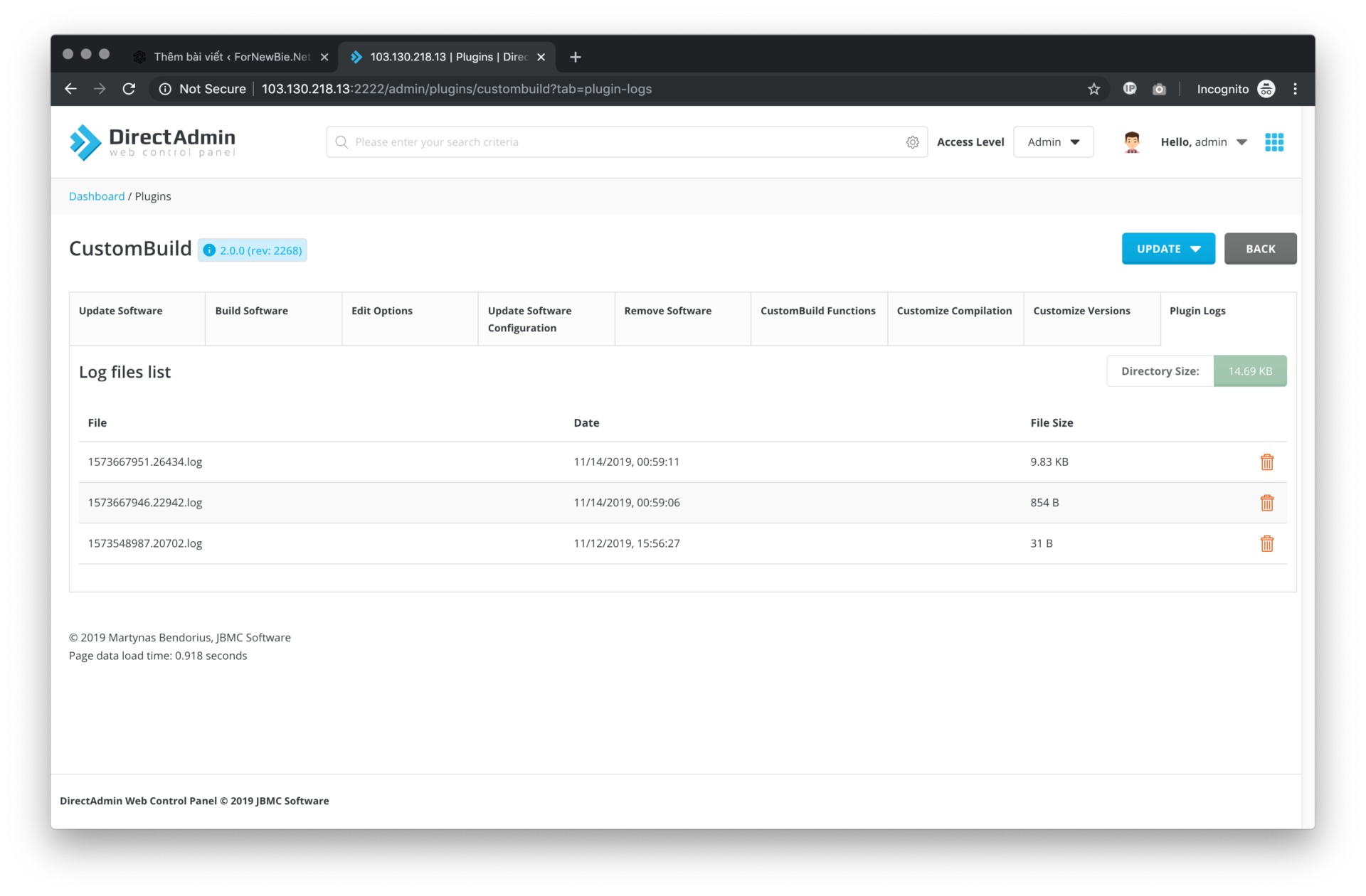Delete the 1573667951.26434.log file

(x=1266, y=462)
